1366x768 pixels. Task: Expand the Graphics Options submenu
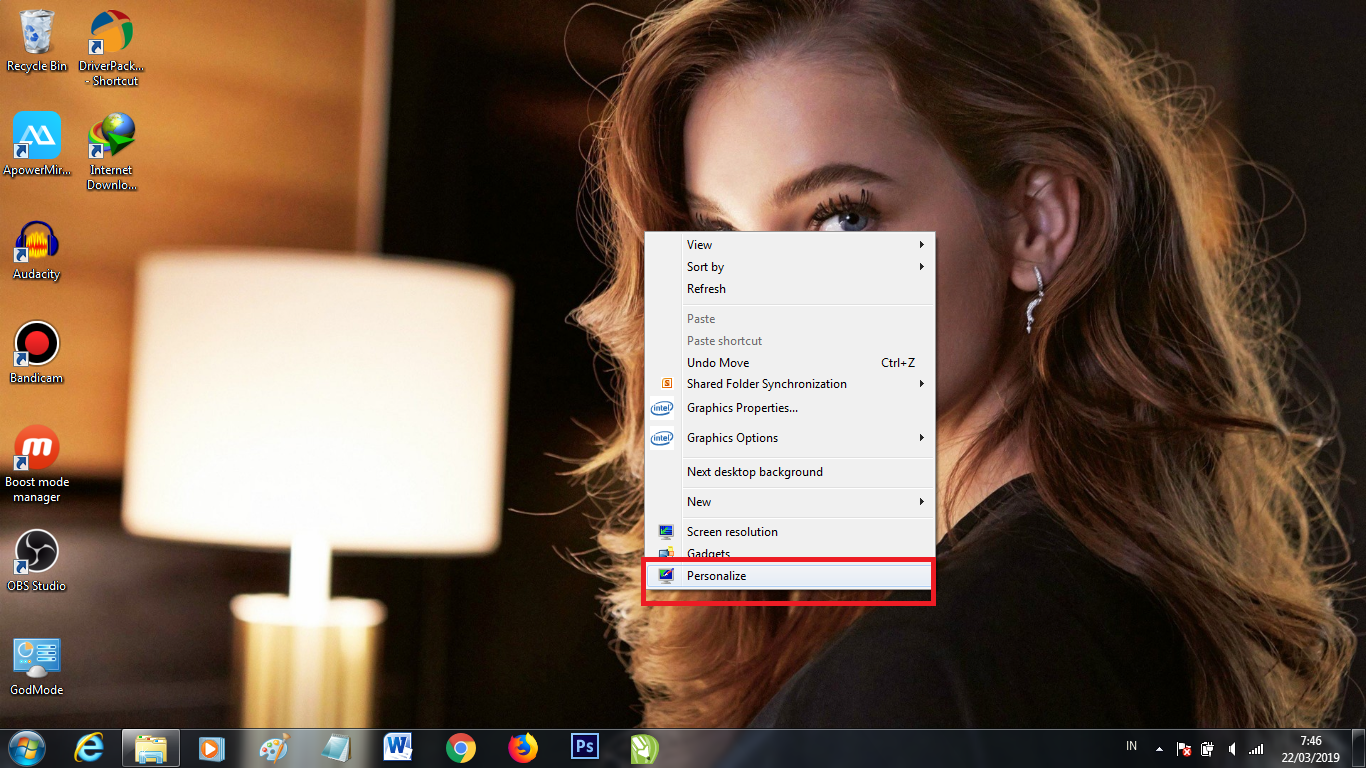tap(789, 438)
